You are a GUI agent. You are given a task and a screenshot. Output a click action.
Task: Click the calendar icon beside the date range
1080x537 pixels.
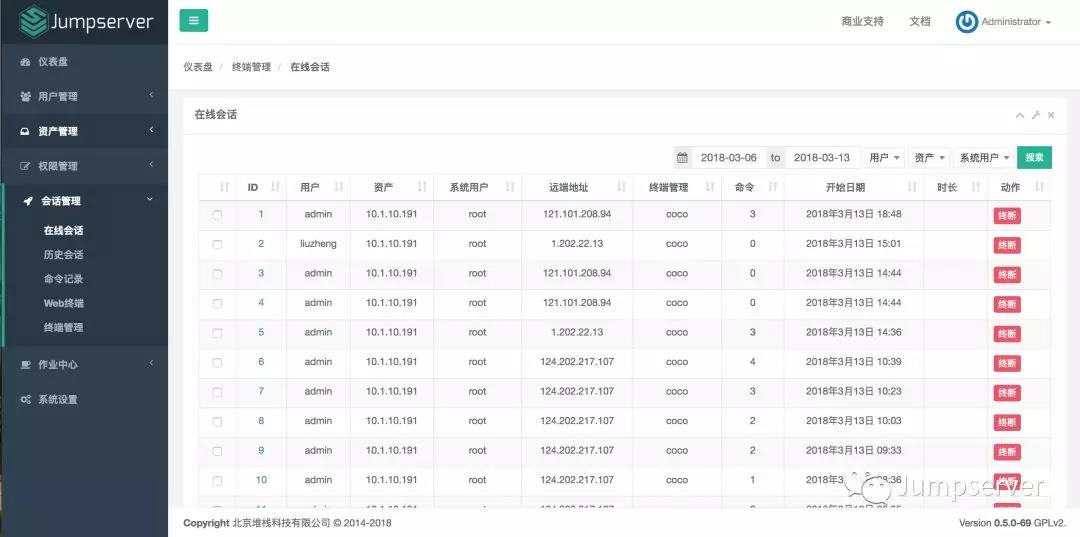click(682, 158)
